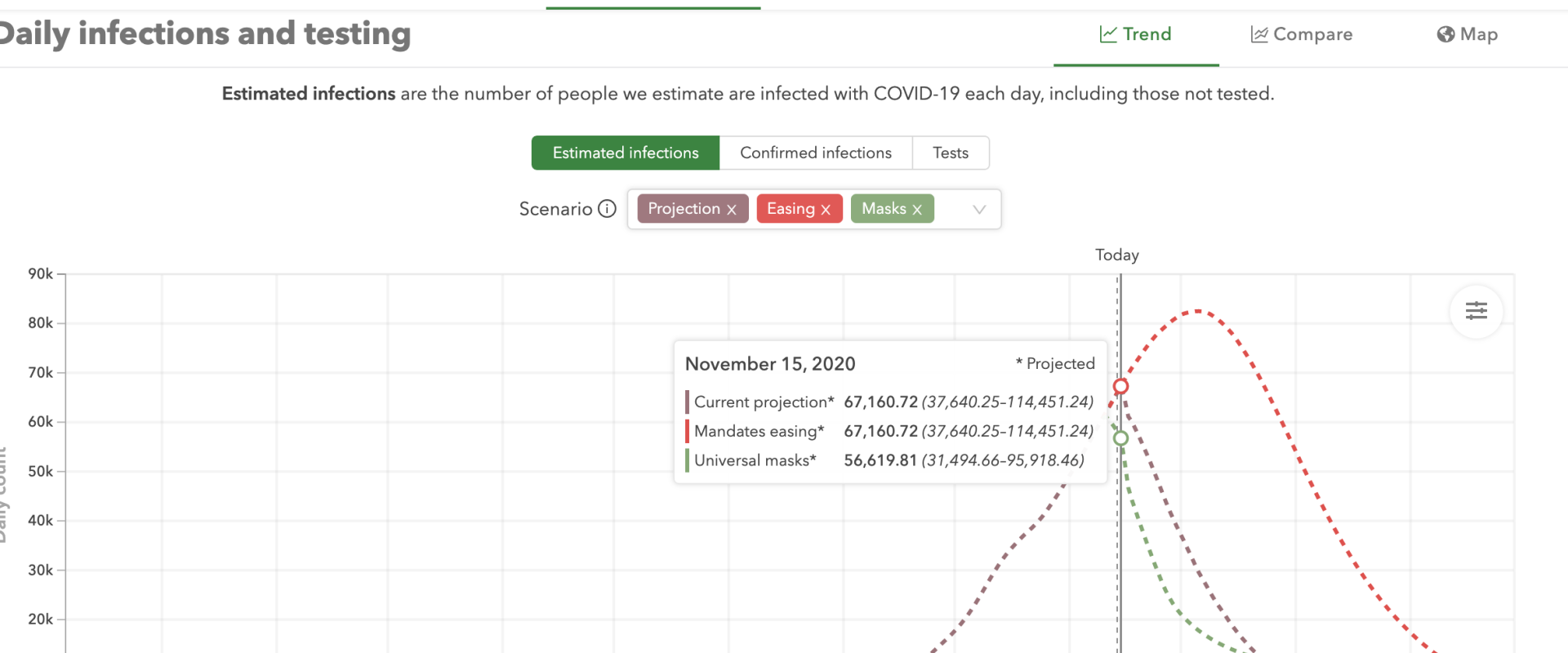Screen dimensions: 1568x653
Task: Select the Estimated infections option
Action: tap(626, 153)
